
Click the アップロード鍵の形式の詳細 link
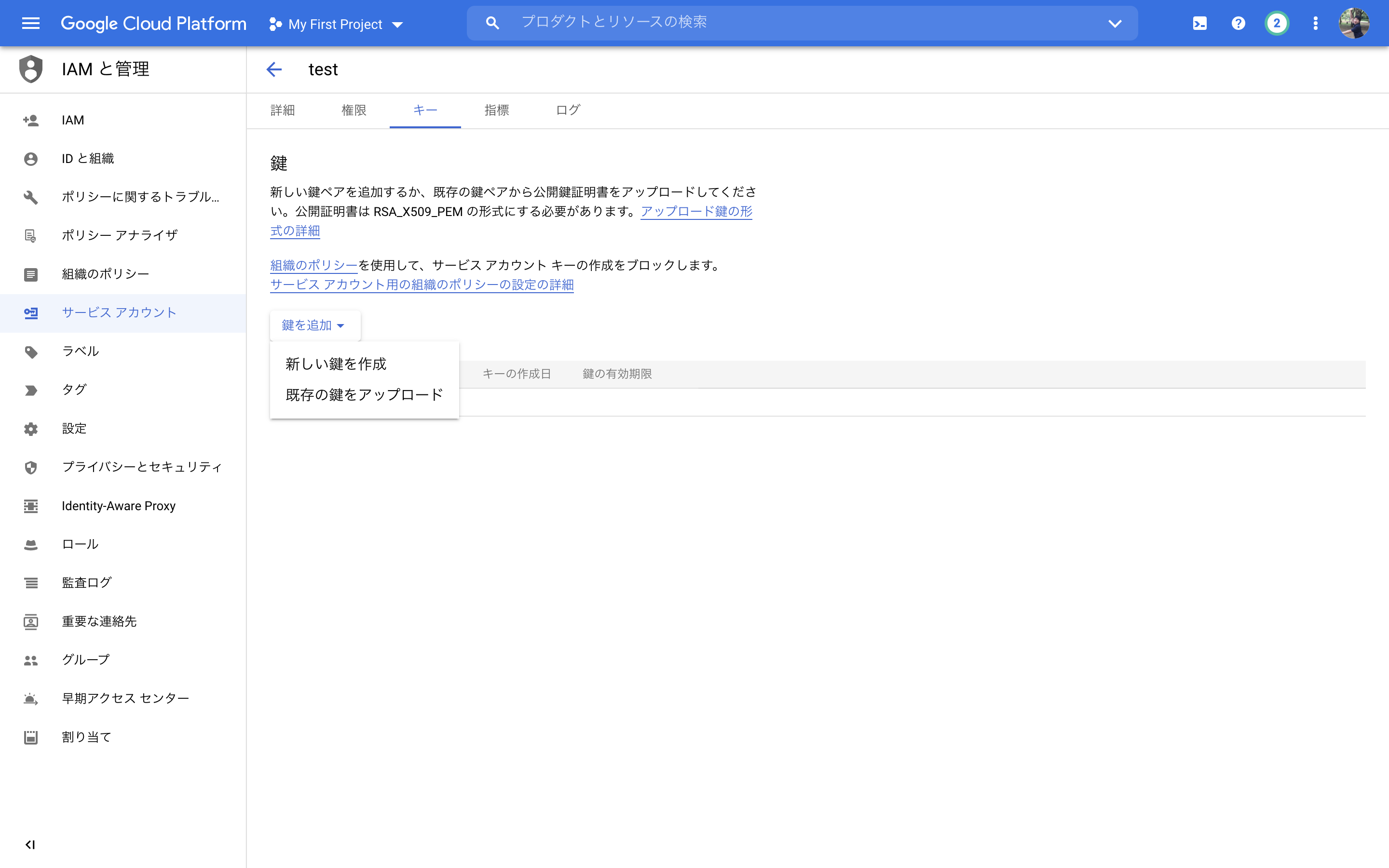click(x=695, y=211)
